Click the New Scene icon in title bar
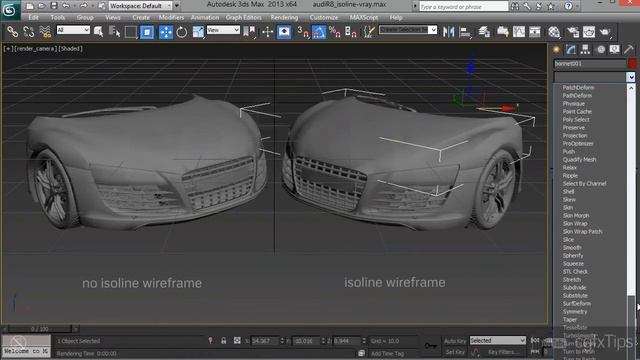The image size is (640, 360). 29,6
